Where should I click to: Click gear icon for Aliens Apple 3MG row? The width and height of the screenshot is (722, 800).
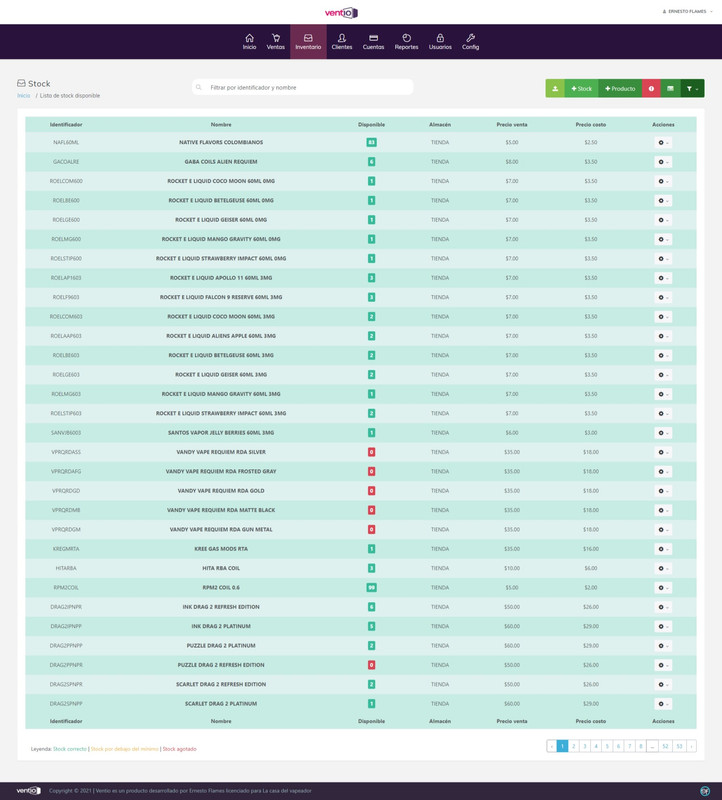tap(663, 336)
